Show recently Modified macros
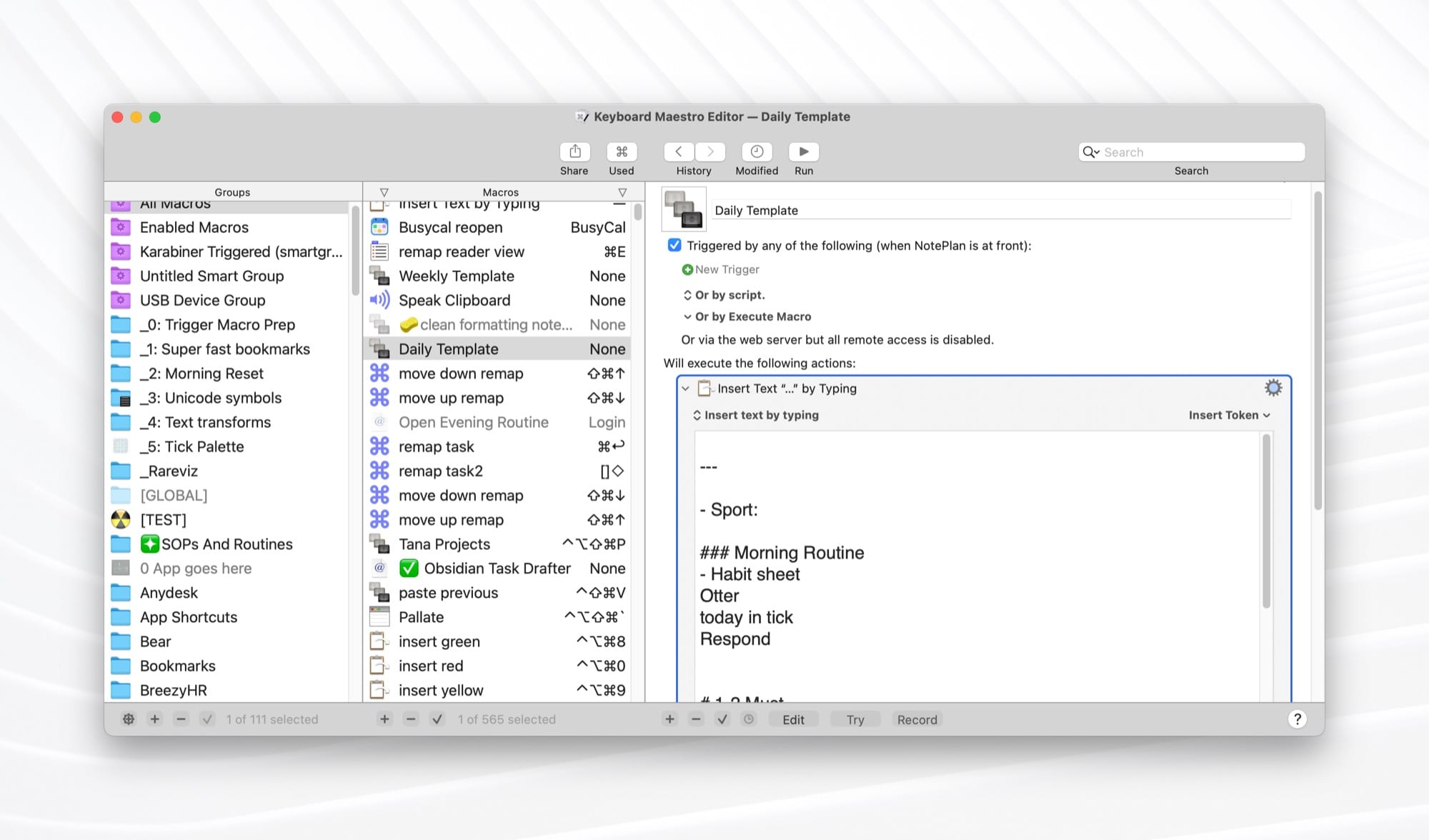The image size is (1429, 840). pos(757,151)
